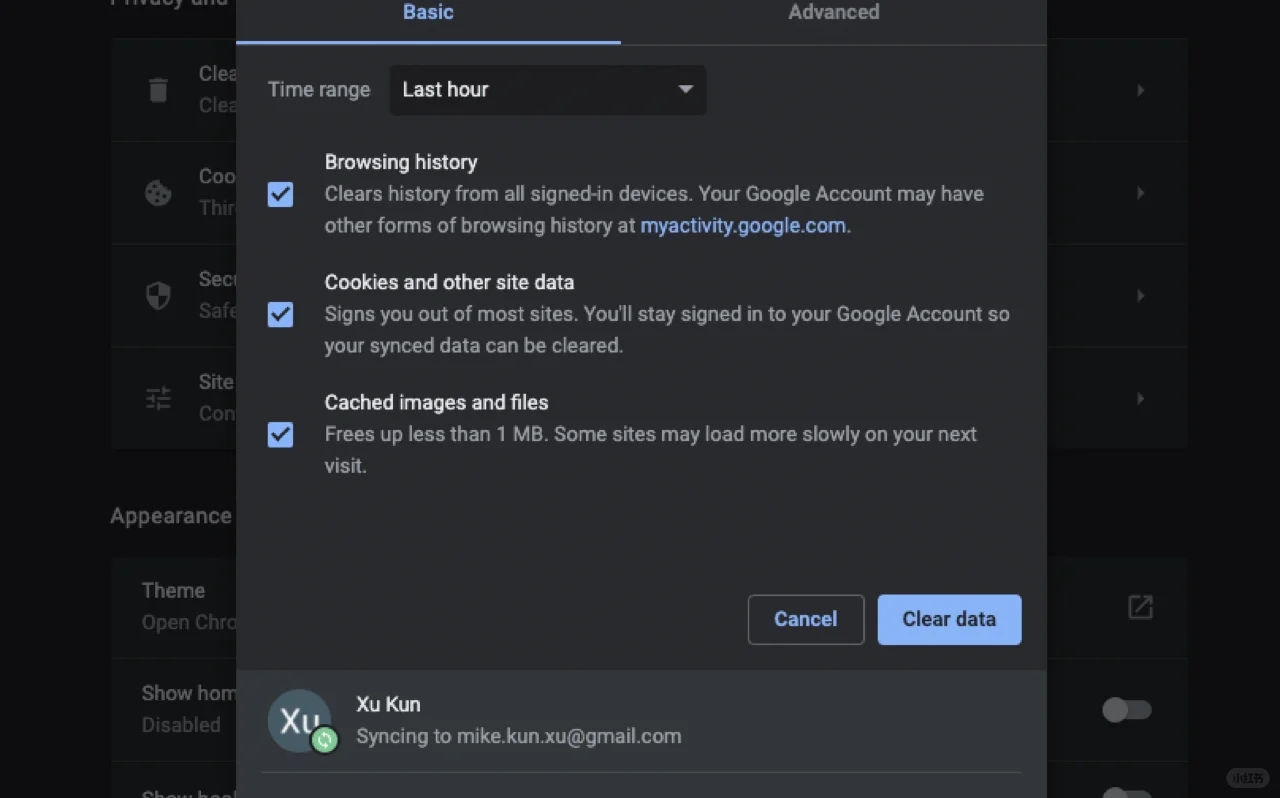Viewport: 1280px width, 798px height.
Task: Click the Cookies and other site data title
Action: tap(449, 282)
